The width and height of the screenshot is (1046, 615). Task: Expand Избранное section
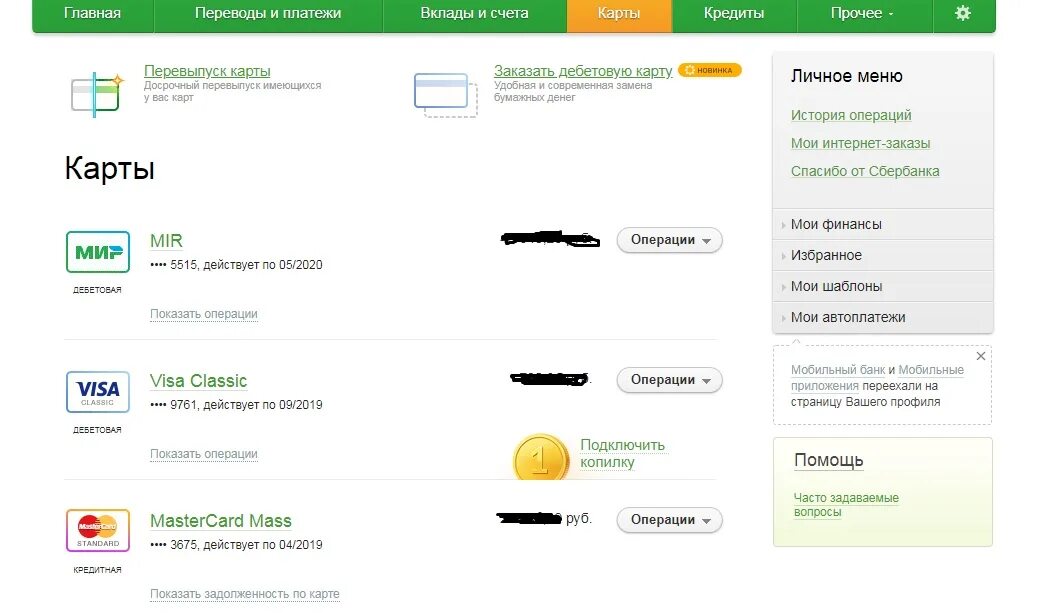(x=883, y=255)
